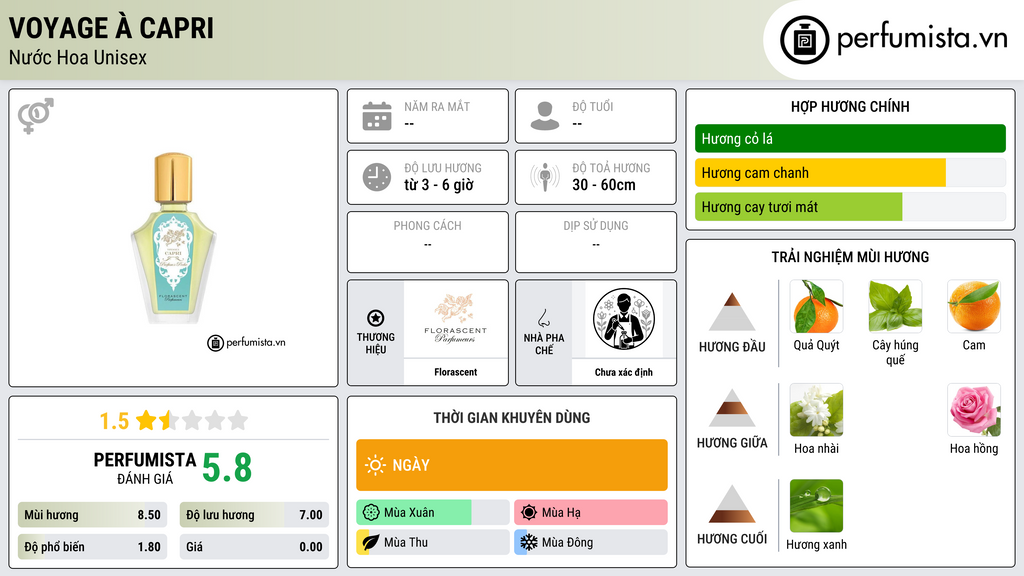The image size is (1024, 576).
Task: Click the Hương cỏ lá accord bar
Action: pos(850,138)
